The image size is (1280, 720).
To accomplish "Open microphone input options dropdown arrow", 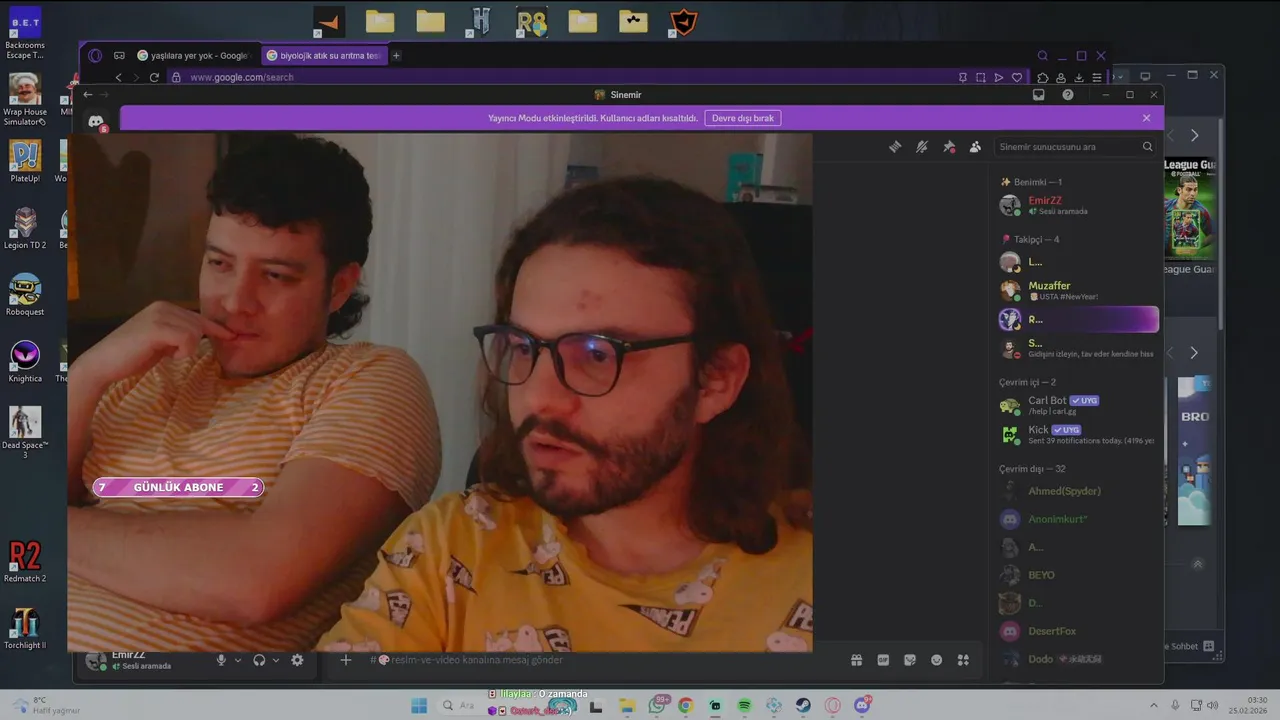I will point(238,660).
